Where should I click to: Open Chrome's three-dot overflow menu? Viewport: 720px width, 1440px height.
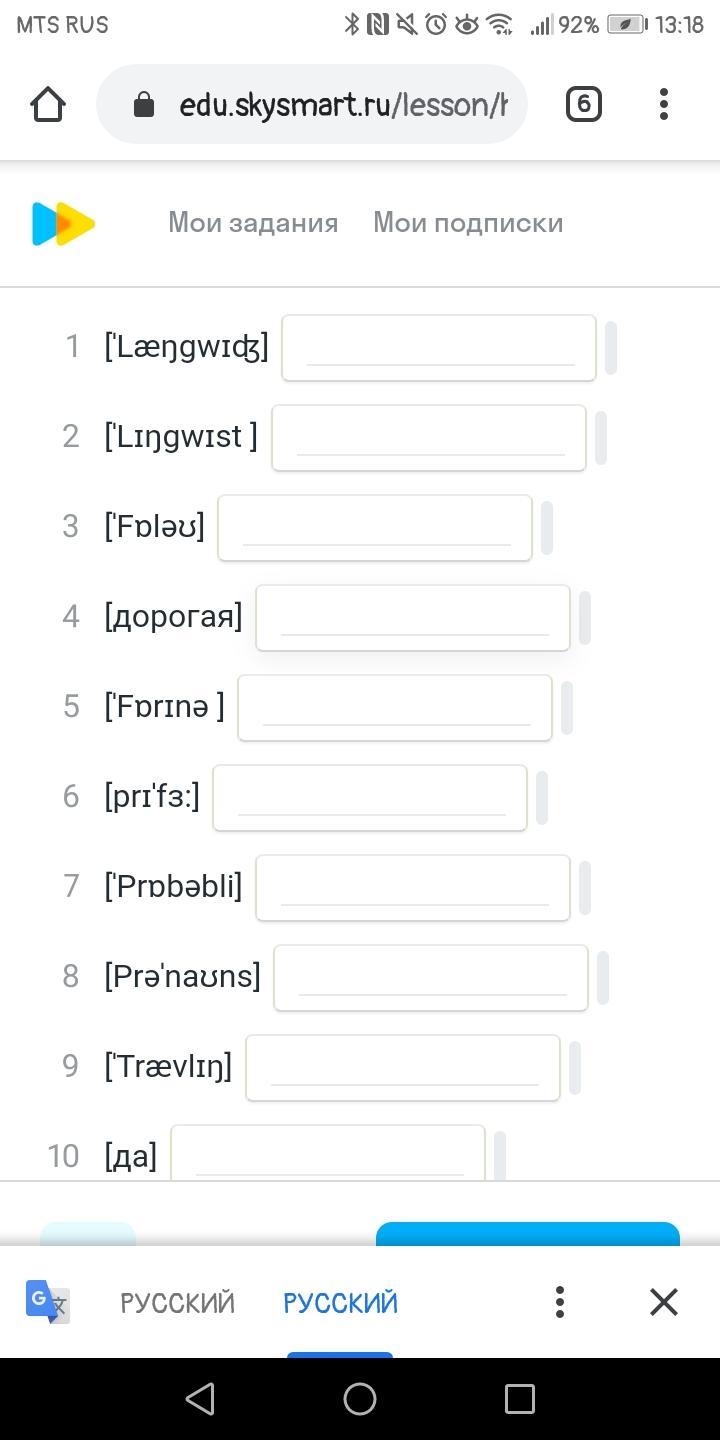click(664, 104)
